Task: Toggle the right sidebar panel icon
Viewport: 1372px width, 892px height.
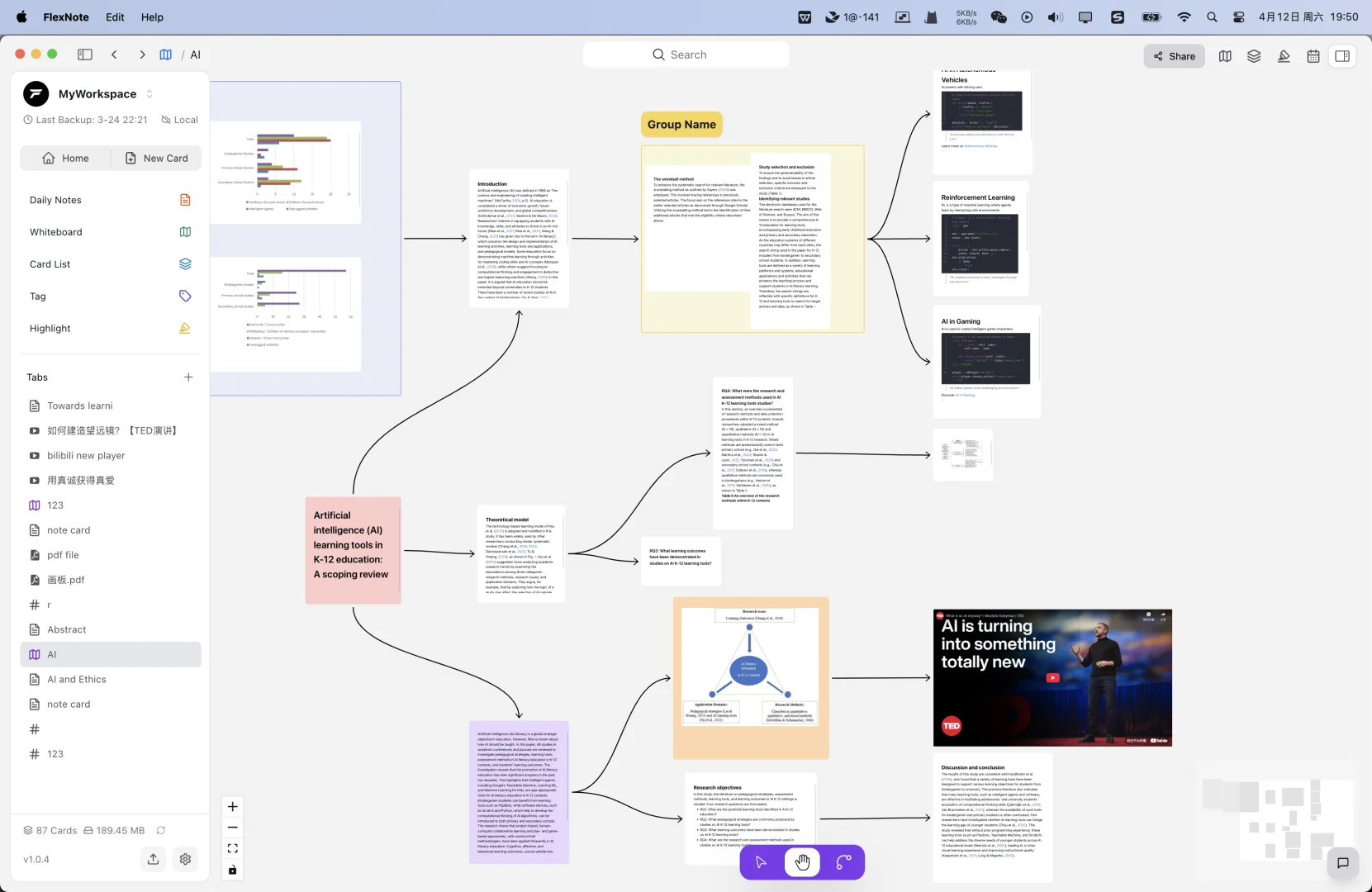Action: [x=1342, y=56]
